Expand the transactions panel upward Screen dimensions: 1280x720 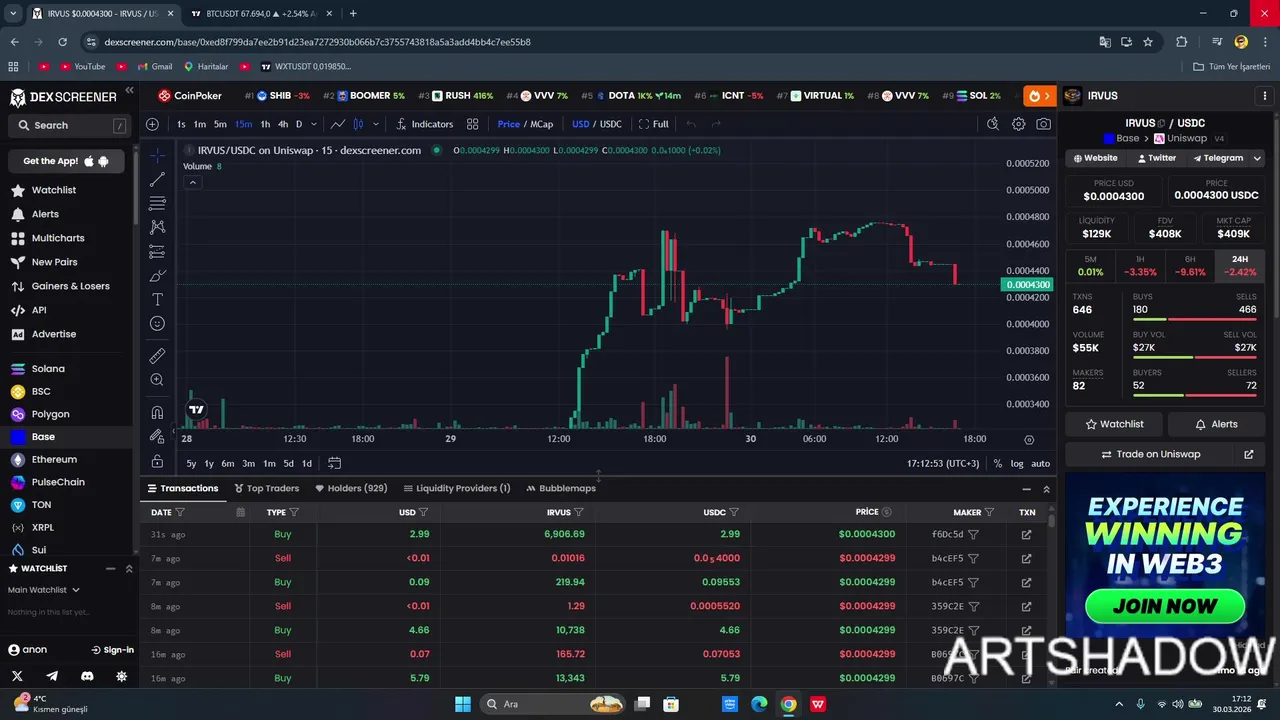coord(1046,489)
